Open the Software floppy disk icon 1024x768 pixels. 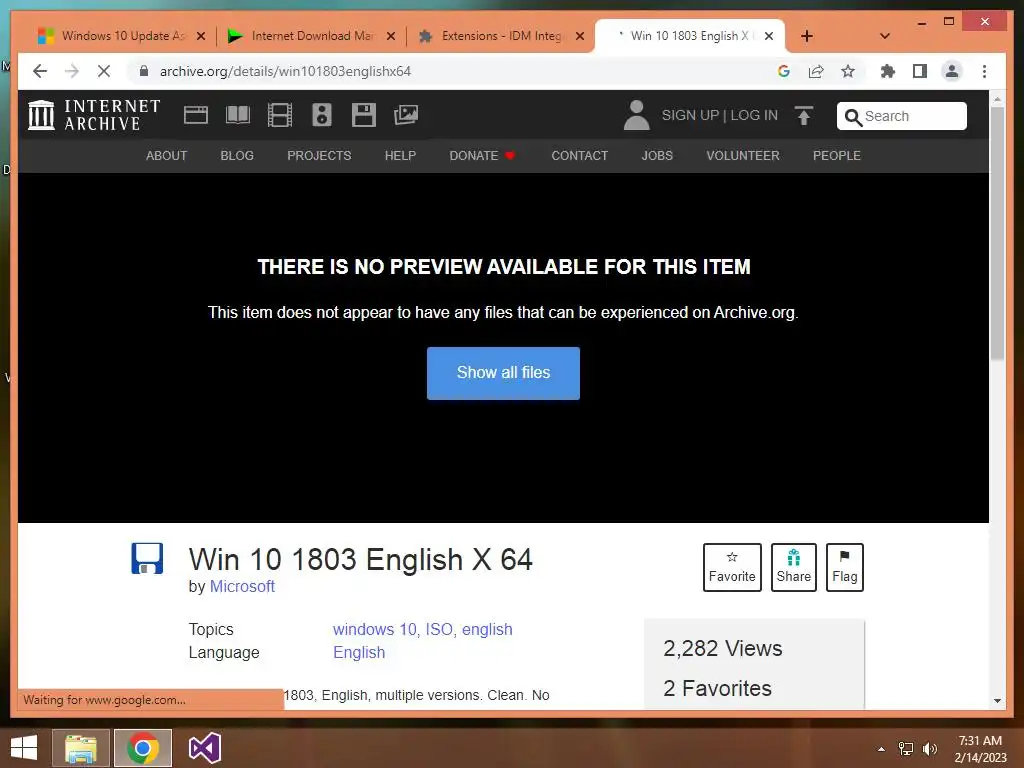[x=364, y=115]
